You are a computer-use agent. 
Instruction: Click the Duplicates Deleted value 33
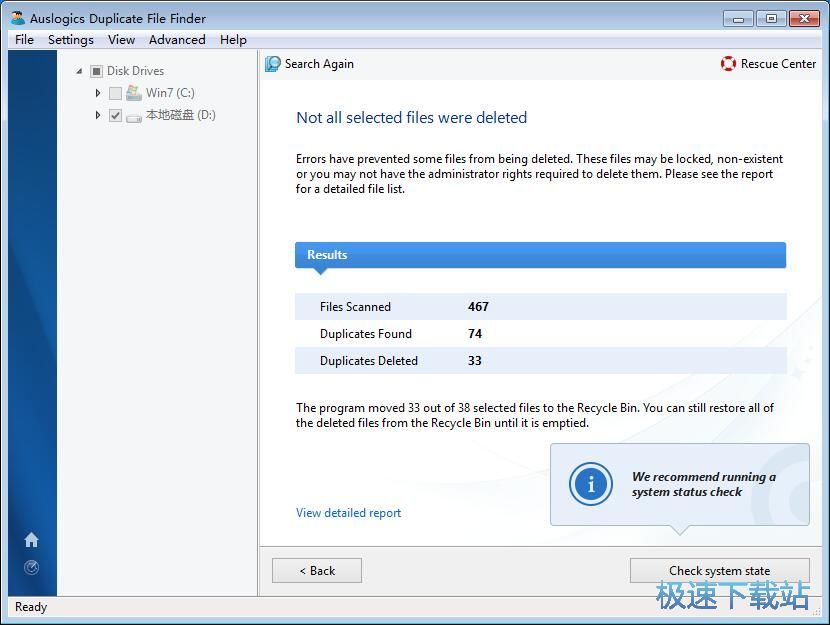point(475,361)
